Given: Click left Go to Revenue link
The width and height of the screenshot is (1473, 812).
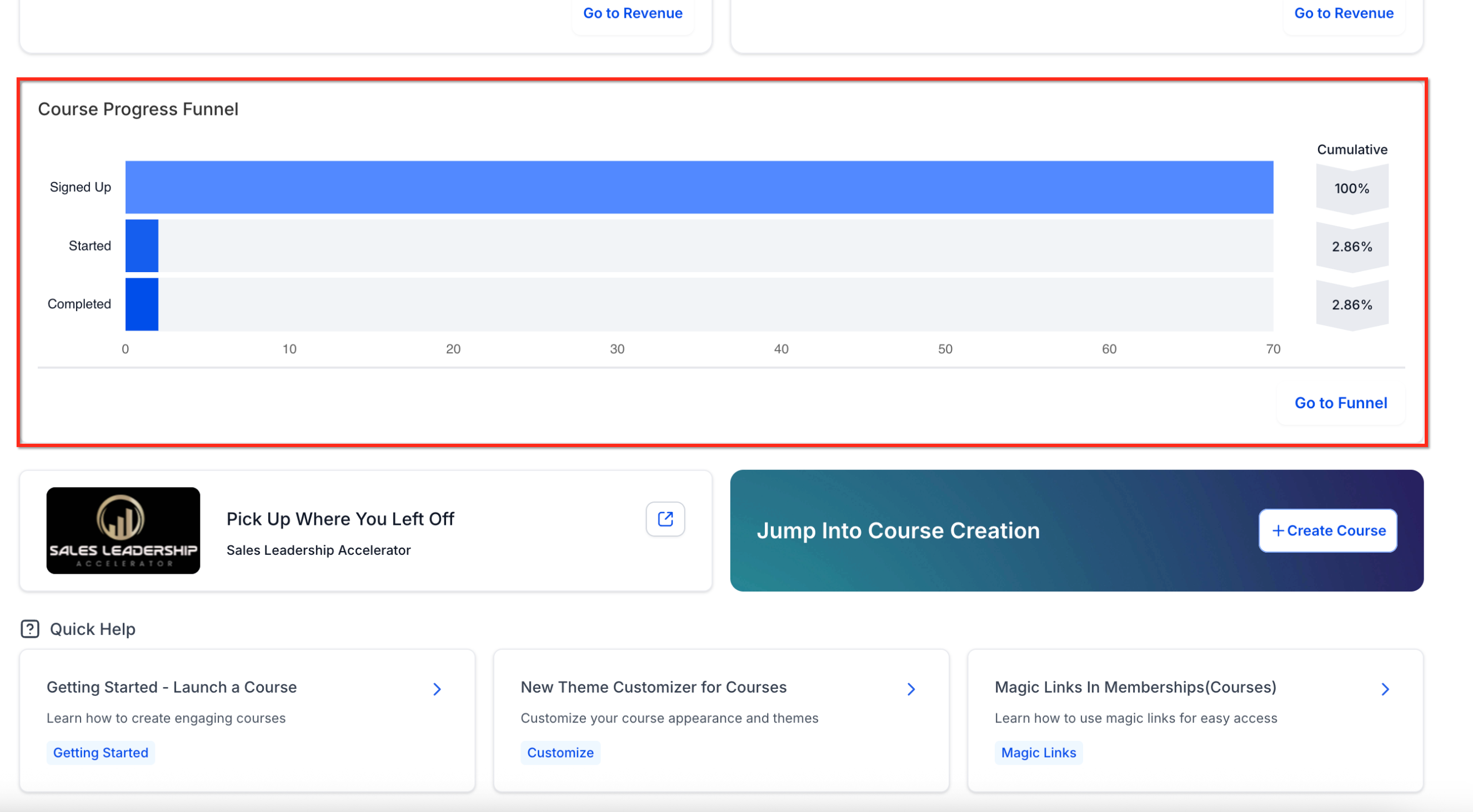Looking at the screenshot, I should click(633, 13).
